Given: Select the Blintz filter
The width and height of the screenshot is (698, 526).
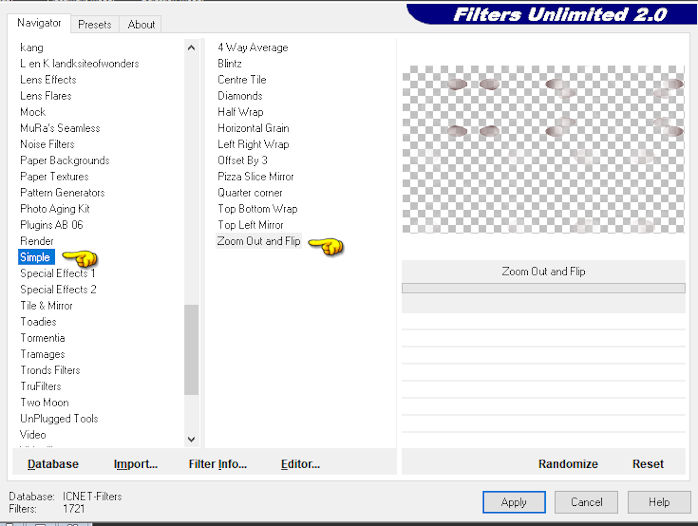Looking at the screenshot, I should click(230, 64).
